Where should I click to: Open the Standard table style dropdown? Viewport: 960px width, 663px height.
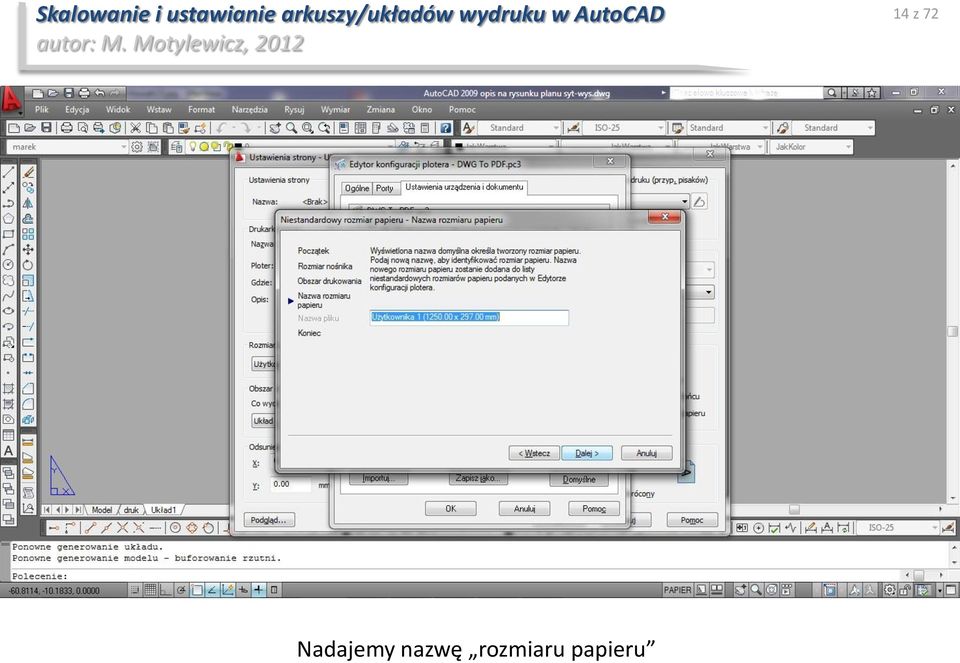[765, 128]
